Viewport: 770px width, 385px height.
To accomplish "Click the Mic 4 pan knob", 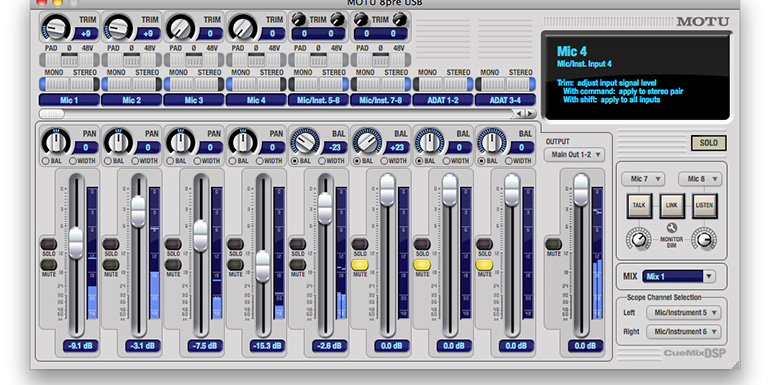I will point(243,142).
